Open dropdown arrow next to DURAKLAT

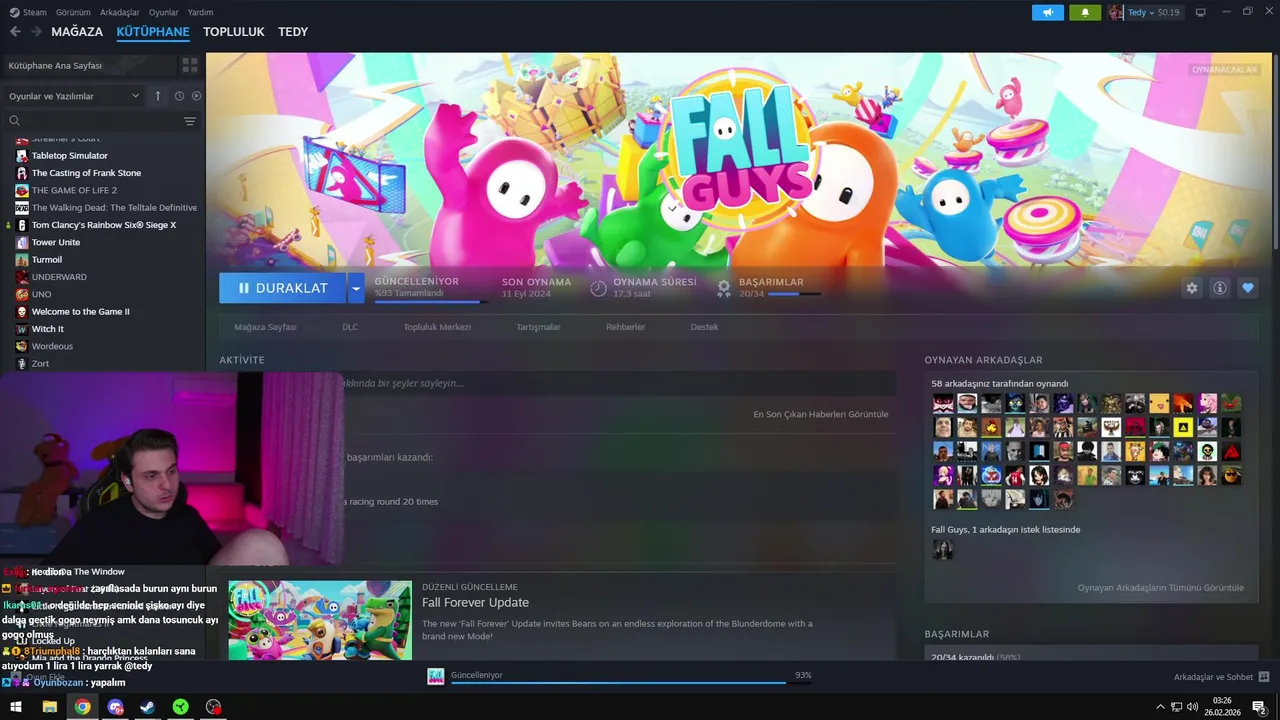tap(356, 288)
